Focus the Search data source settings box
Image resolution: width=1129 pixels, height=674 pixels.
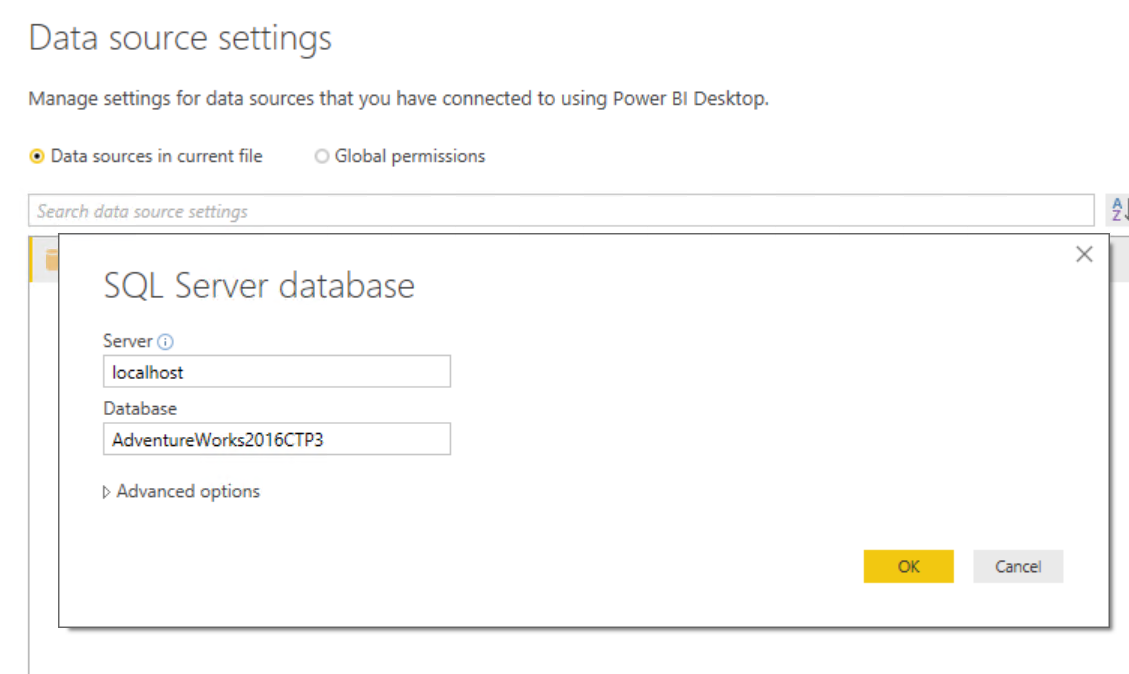(x=560, y=211)
